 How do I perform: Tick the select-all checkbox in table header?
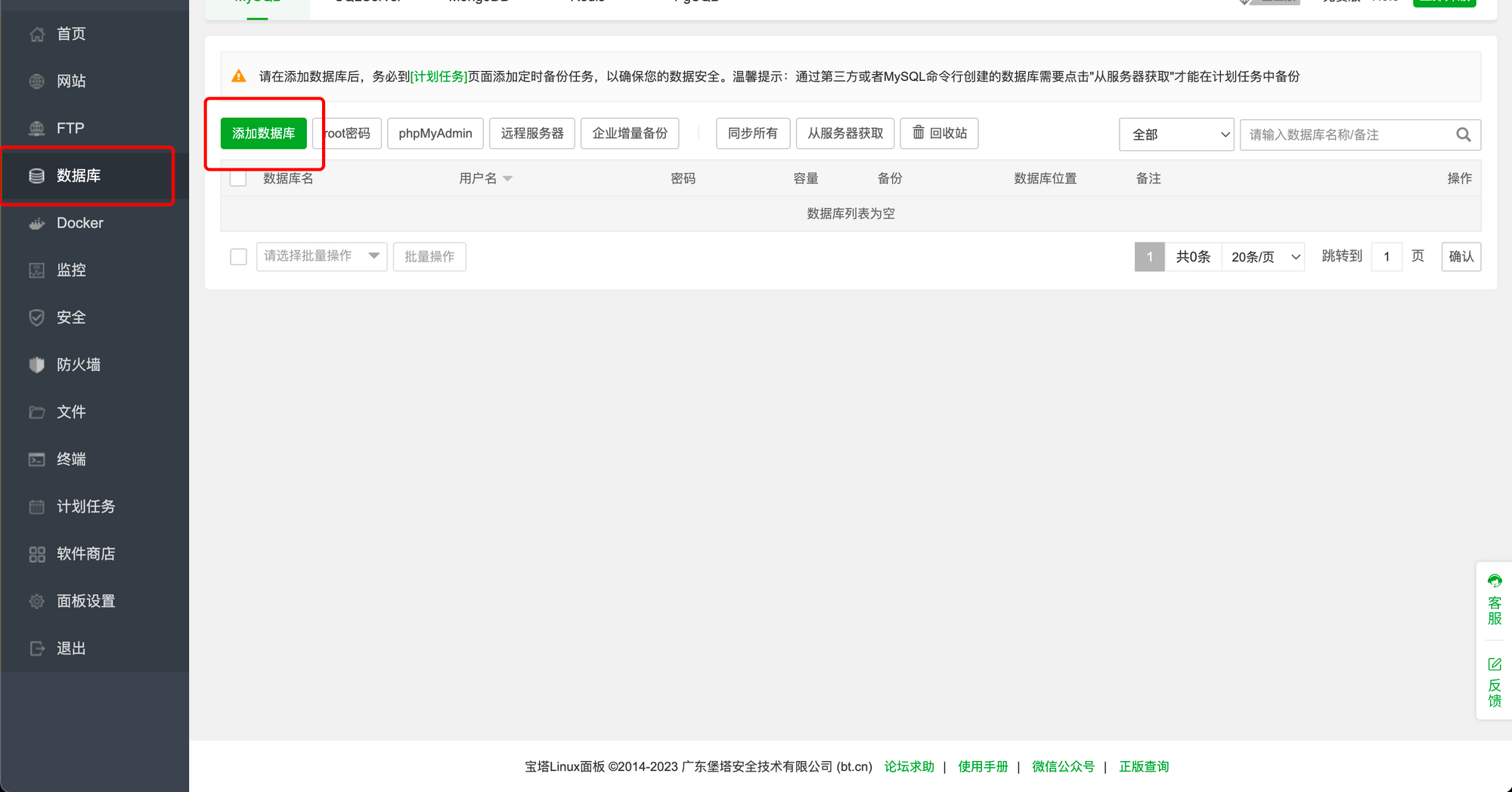[x=238, y=178]
